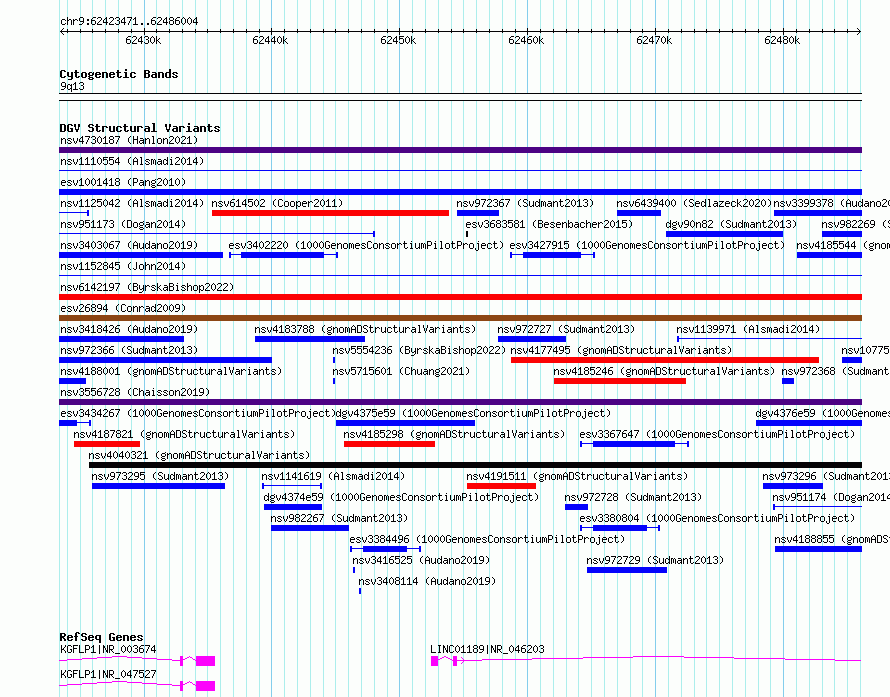Click the nsv982267 (Sudmant2013) label
This screenshot has width=890, height=697.
339,518
